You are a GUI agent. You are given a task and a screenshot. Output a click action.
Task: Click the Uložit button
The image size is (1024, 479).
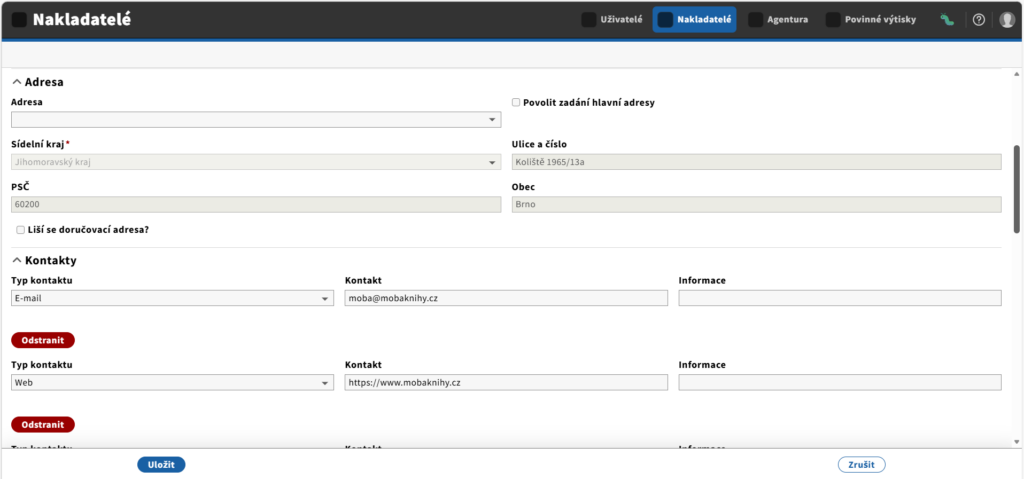click(161, 465)
